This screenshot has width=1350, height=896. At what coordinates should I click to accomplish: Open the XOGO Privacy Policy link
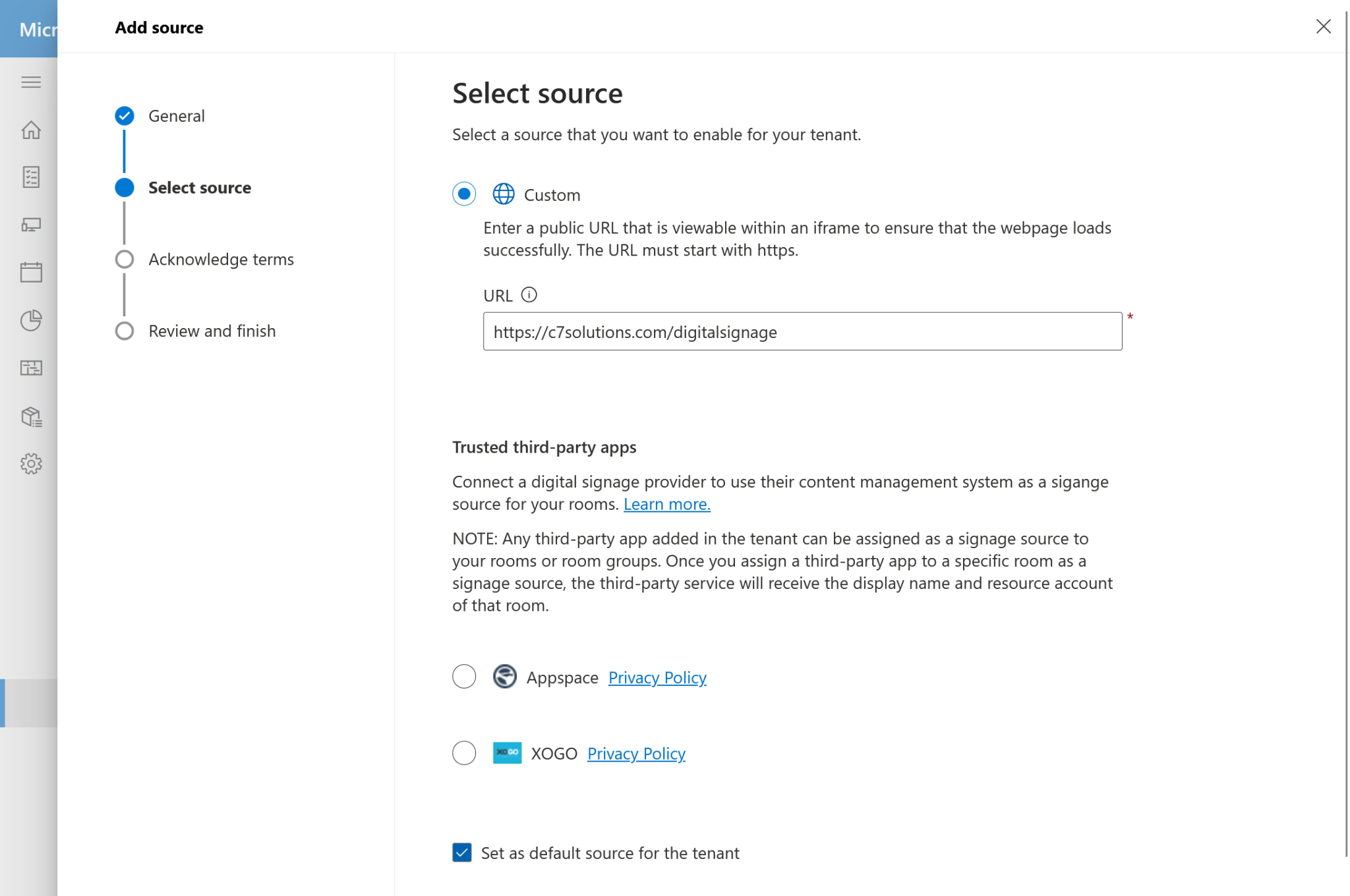(636, 754)
